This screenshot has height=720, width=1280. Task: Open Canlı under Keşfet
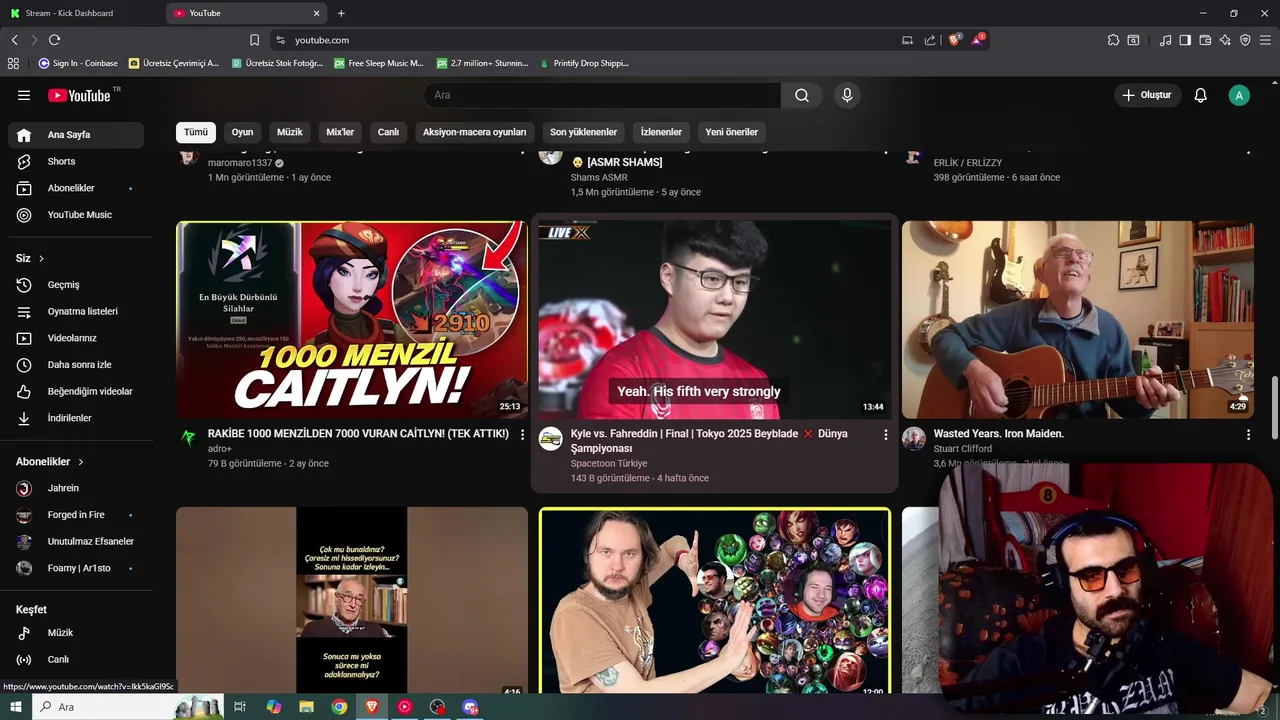76,659
